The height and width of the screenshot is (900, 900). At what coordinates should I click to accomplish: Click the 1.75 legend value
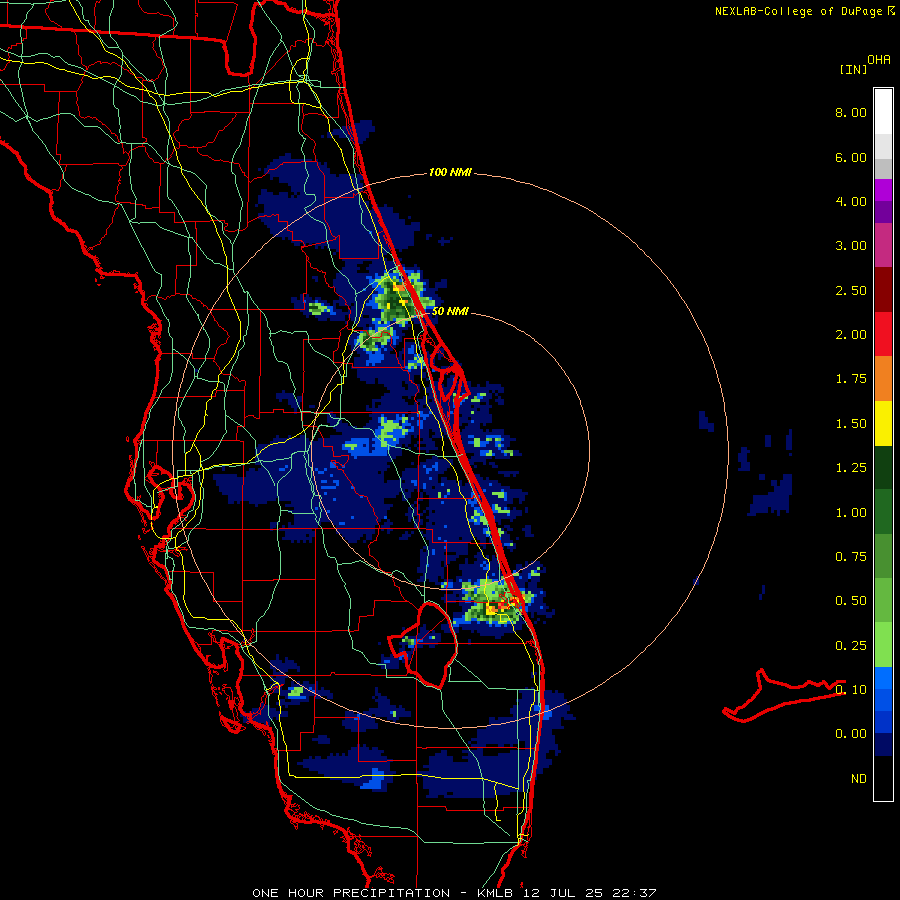tap(851, 379)
